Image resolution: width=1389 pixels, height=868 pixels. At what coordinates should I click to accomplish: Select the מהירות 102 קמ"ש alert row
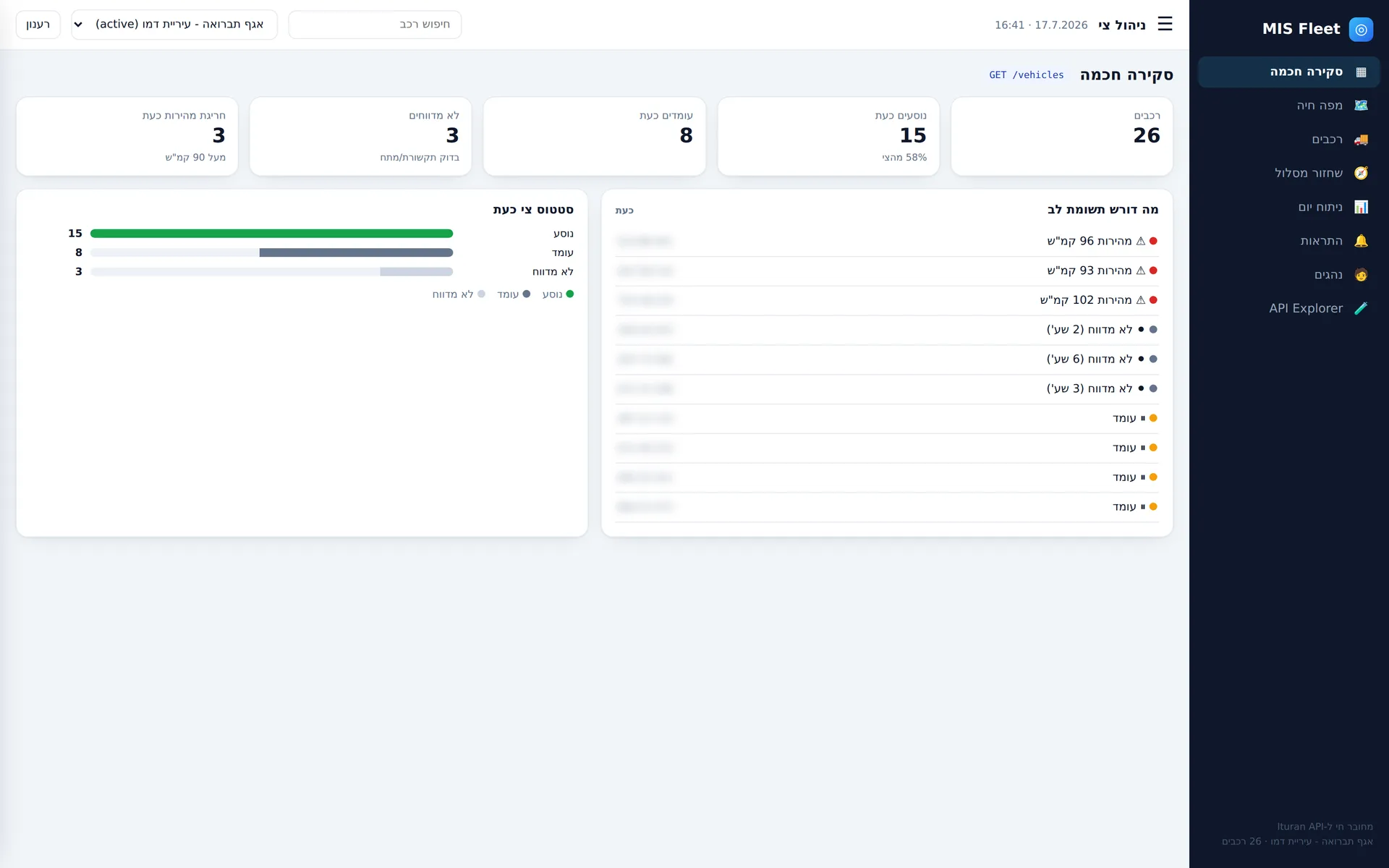click(887, 300)
